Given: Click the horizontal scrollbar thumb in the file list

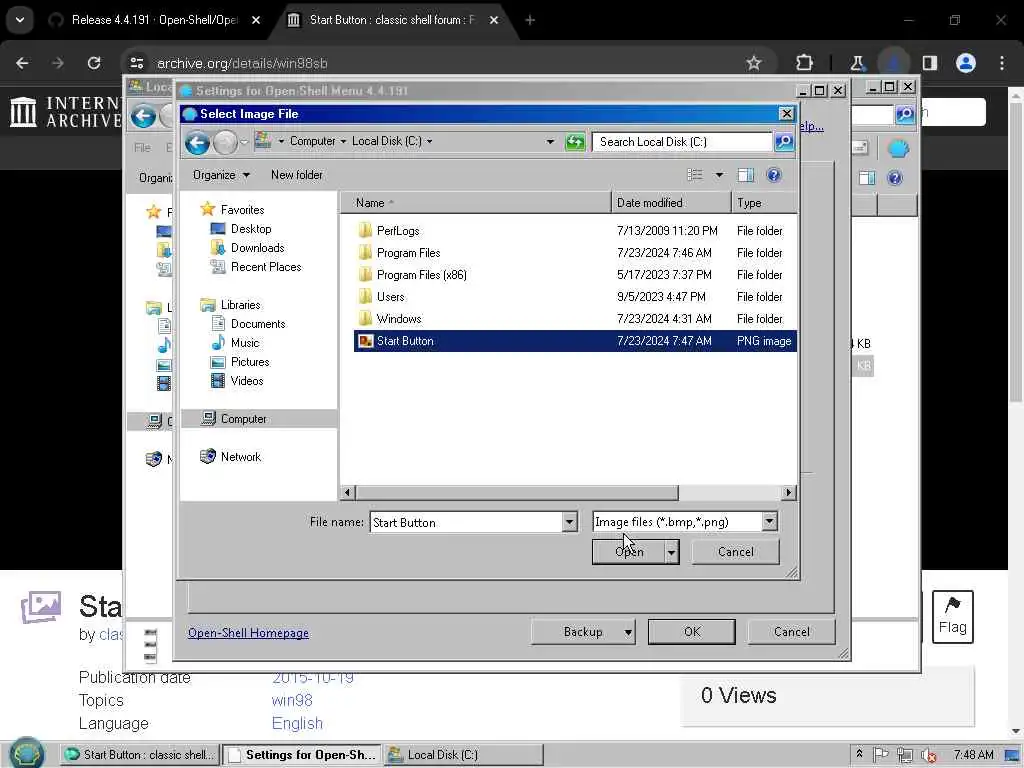Looking at the screenshot, I should (x=517, y=492).
